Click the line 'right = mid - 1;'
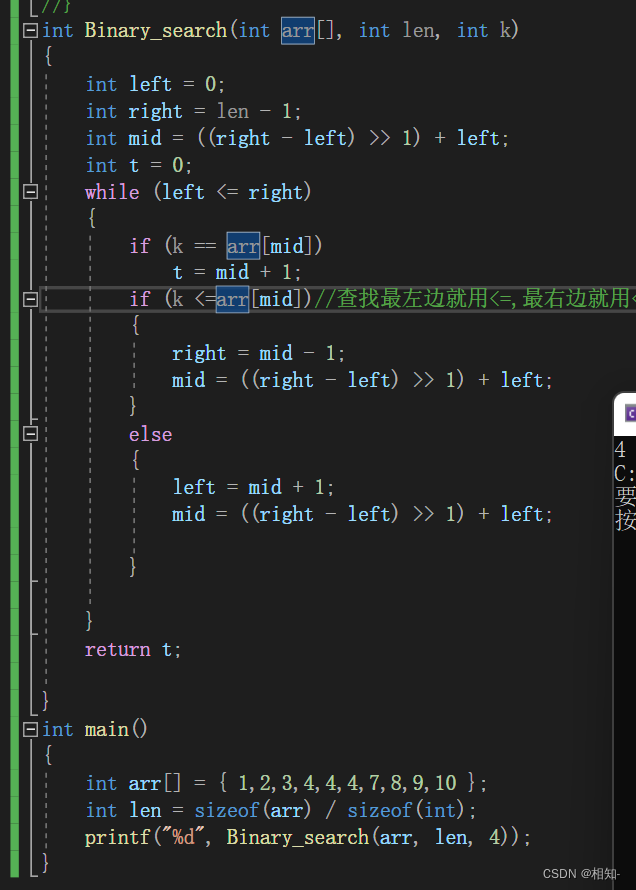636x890 pixels. (x=258, y=353)
